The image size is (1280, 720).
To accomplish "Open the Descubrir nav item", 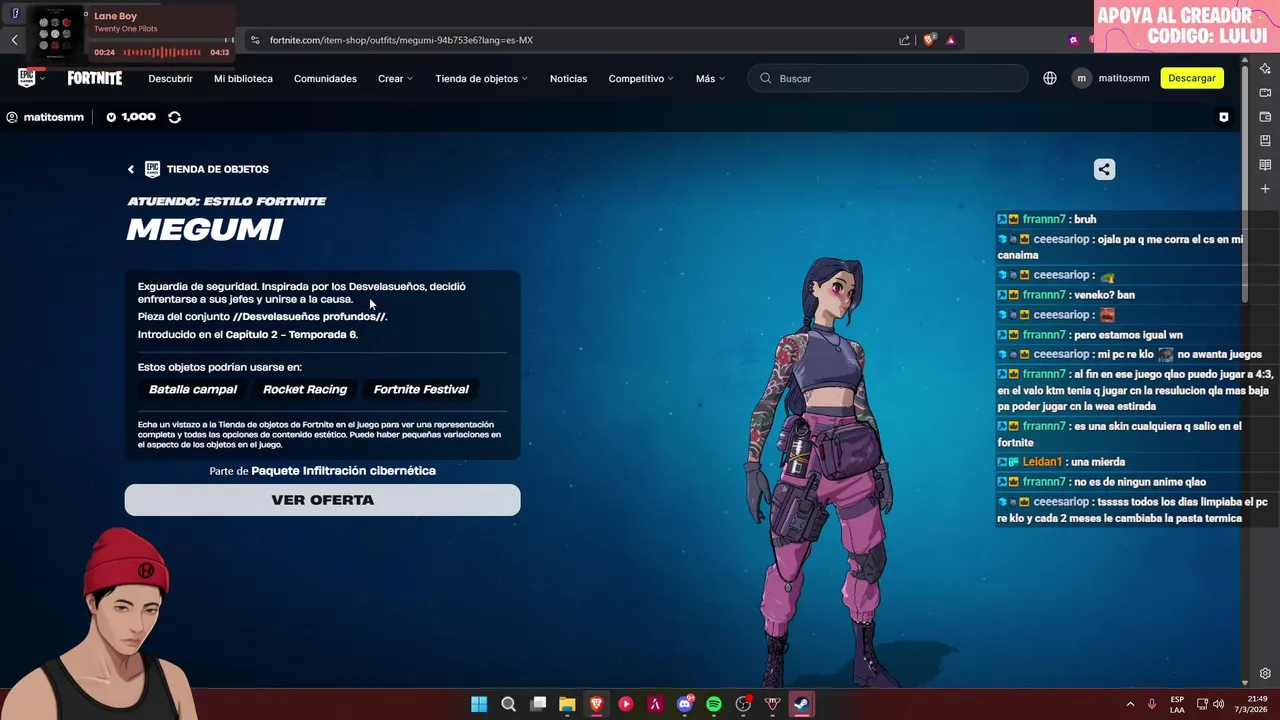I will coord(170,78).
